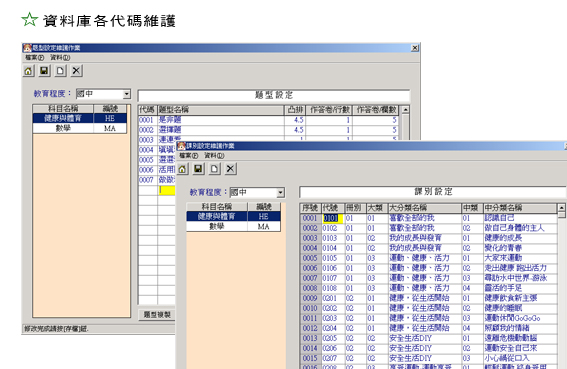The height and width of the screenshot is (369, 567).
Task: Click 作答卷/行數 column header
Action: 329,110
